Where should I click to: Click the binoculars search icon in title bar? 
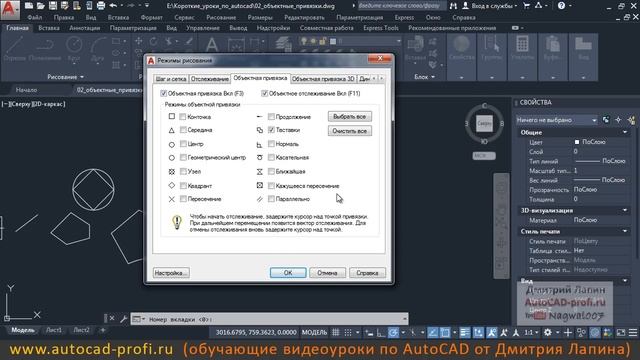(x=453, y=6)
